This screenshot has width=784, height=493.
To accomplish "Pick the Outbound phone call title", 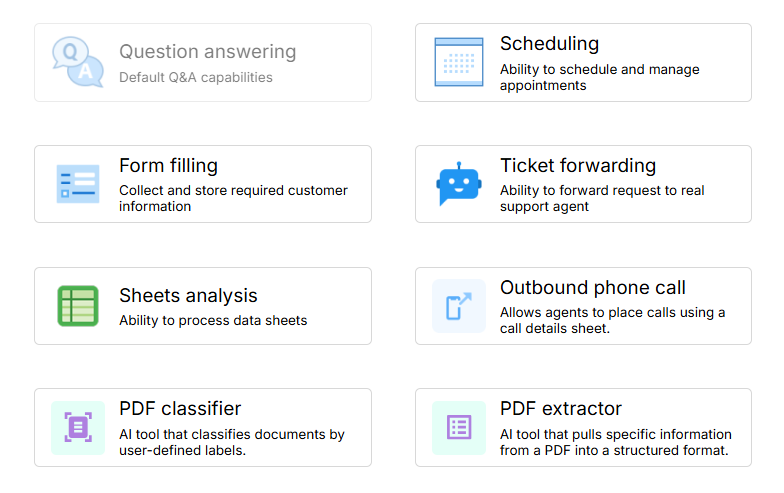I will coord(593,288).
